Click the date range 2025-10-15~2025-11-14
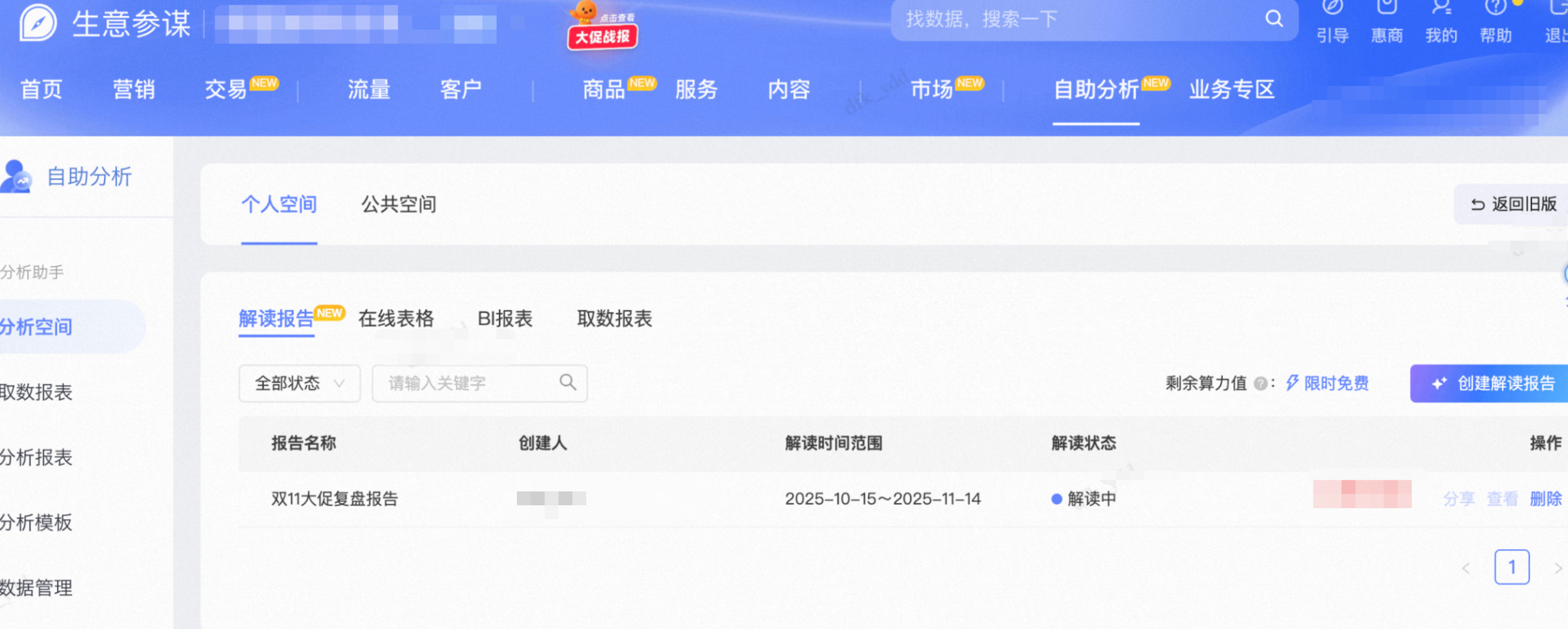This screenshot has width=1568, height=629. click(x=883, y=499)
